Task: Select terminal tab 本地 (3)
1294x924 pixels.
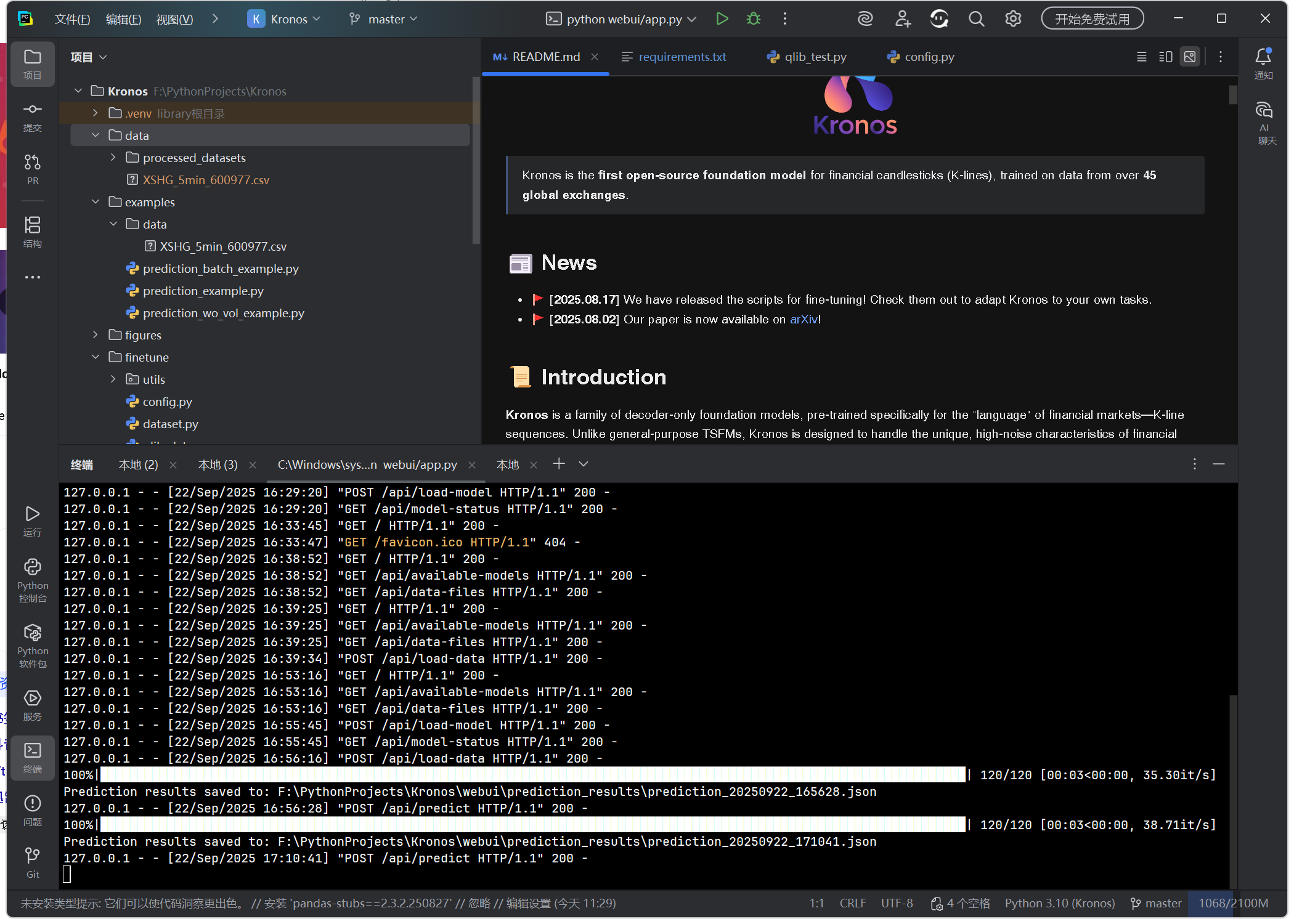Action: click(218, 465)
